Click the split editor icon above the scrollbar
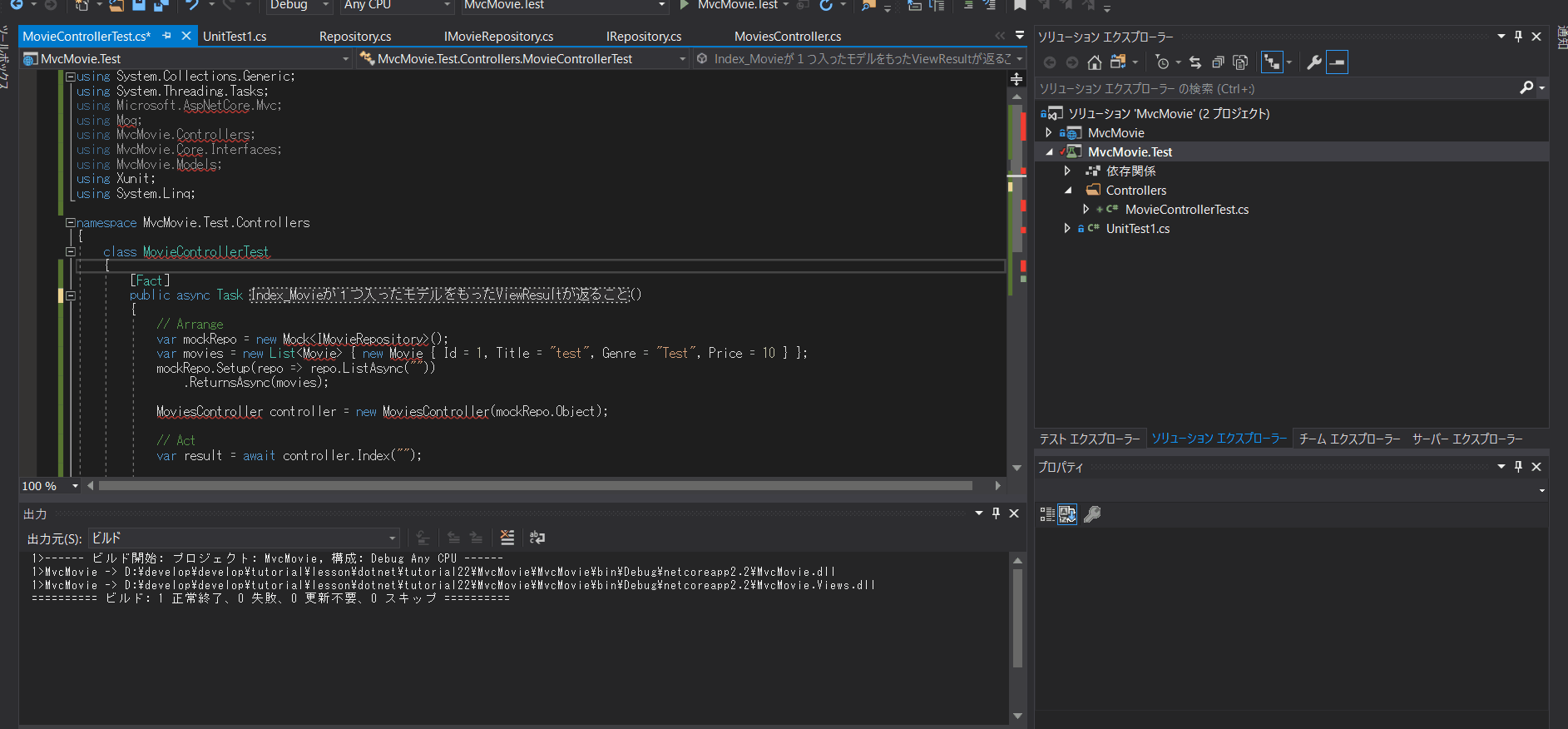 (x=1016, y=79)
